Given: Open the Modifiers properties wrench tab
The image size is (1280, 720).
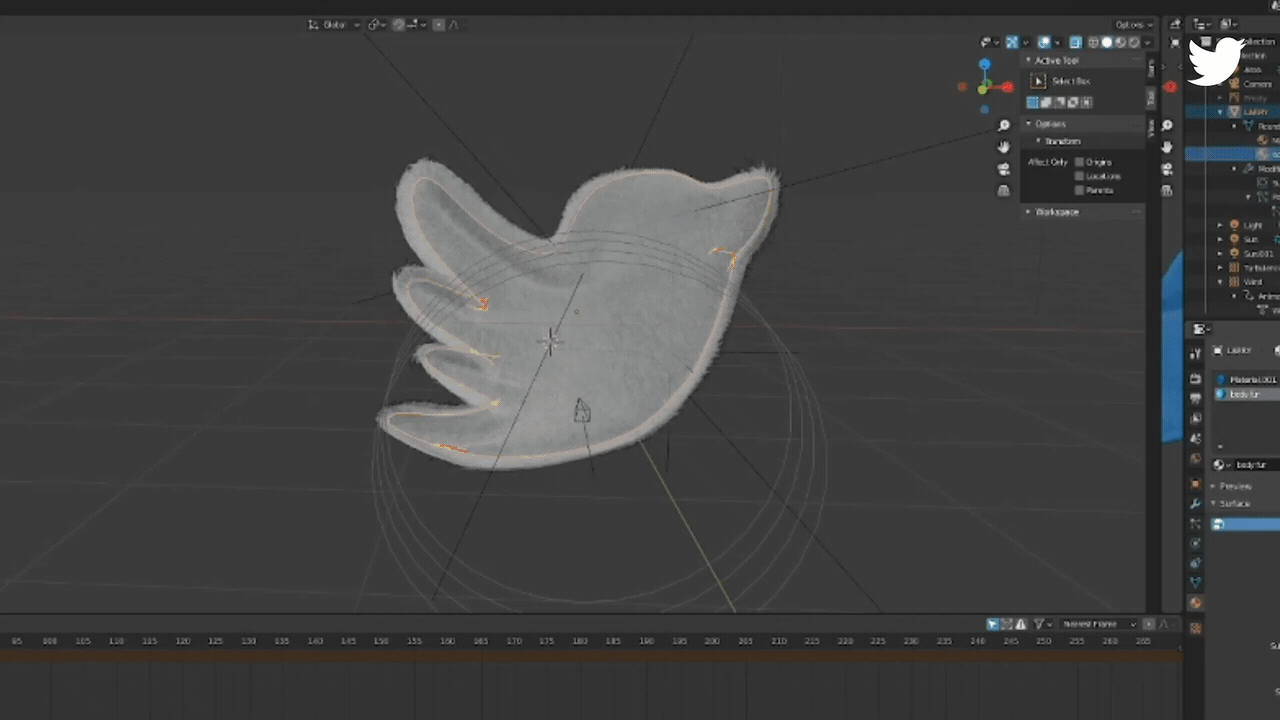Looking at the screenshot, I should click(1195, 503).
